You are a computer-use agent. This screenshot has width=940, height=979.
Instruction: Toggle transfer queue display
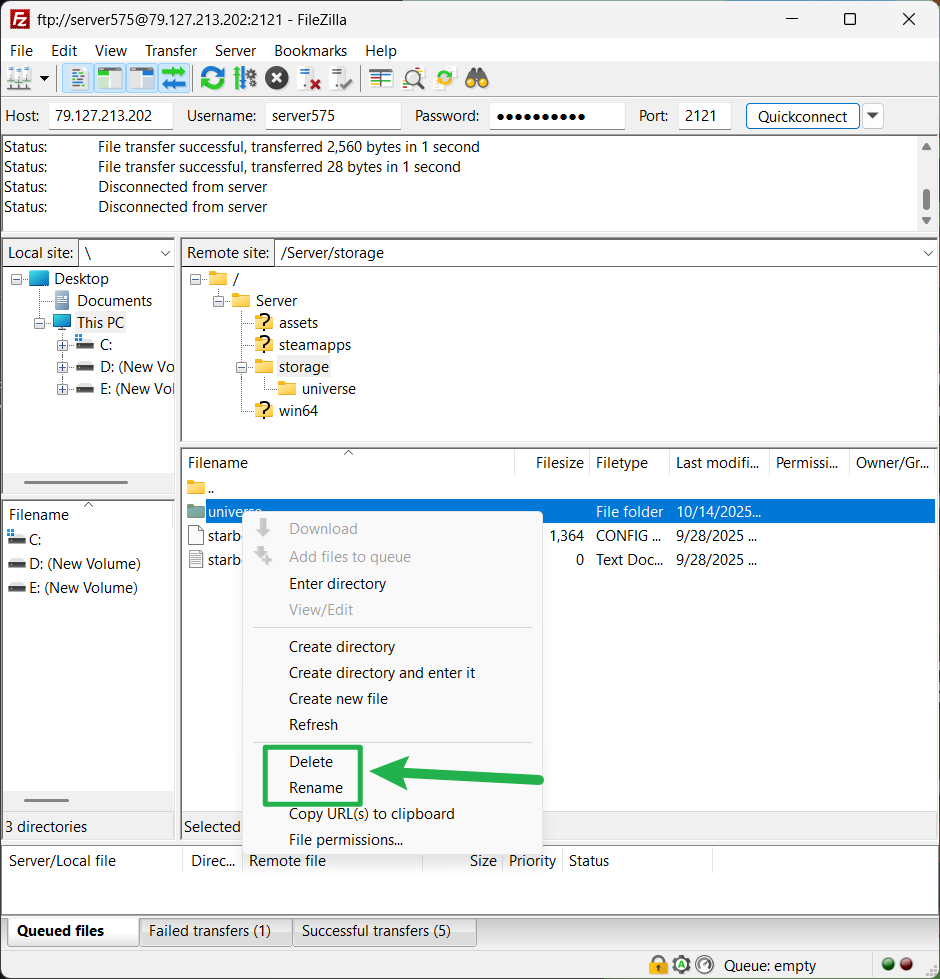click(x=174, y=78)
